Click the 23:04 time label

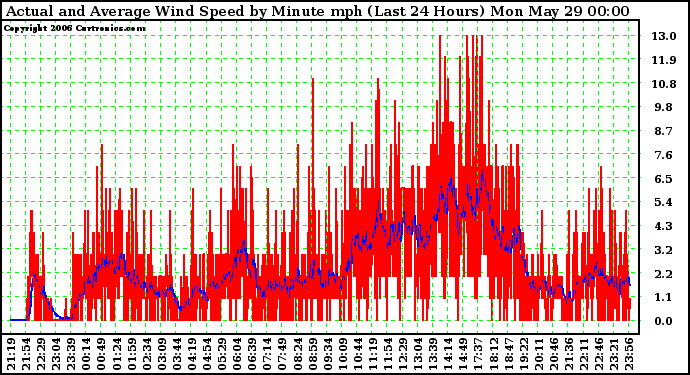56,354
